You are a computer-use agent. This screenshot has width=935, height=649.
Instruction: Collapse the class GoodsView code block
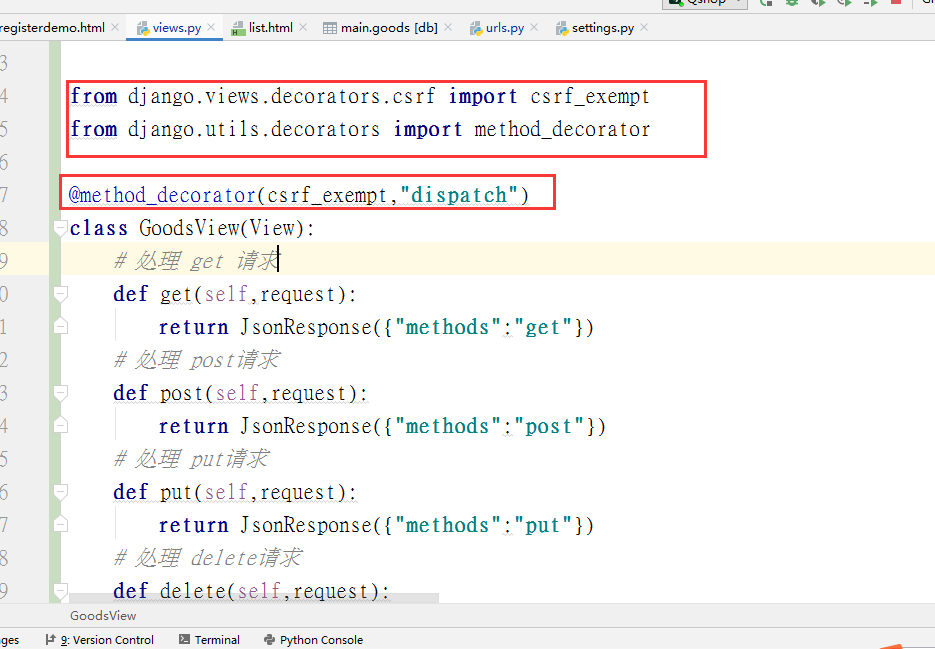[x=60, y=228]
